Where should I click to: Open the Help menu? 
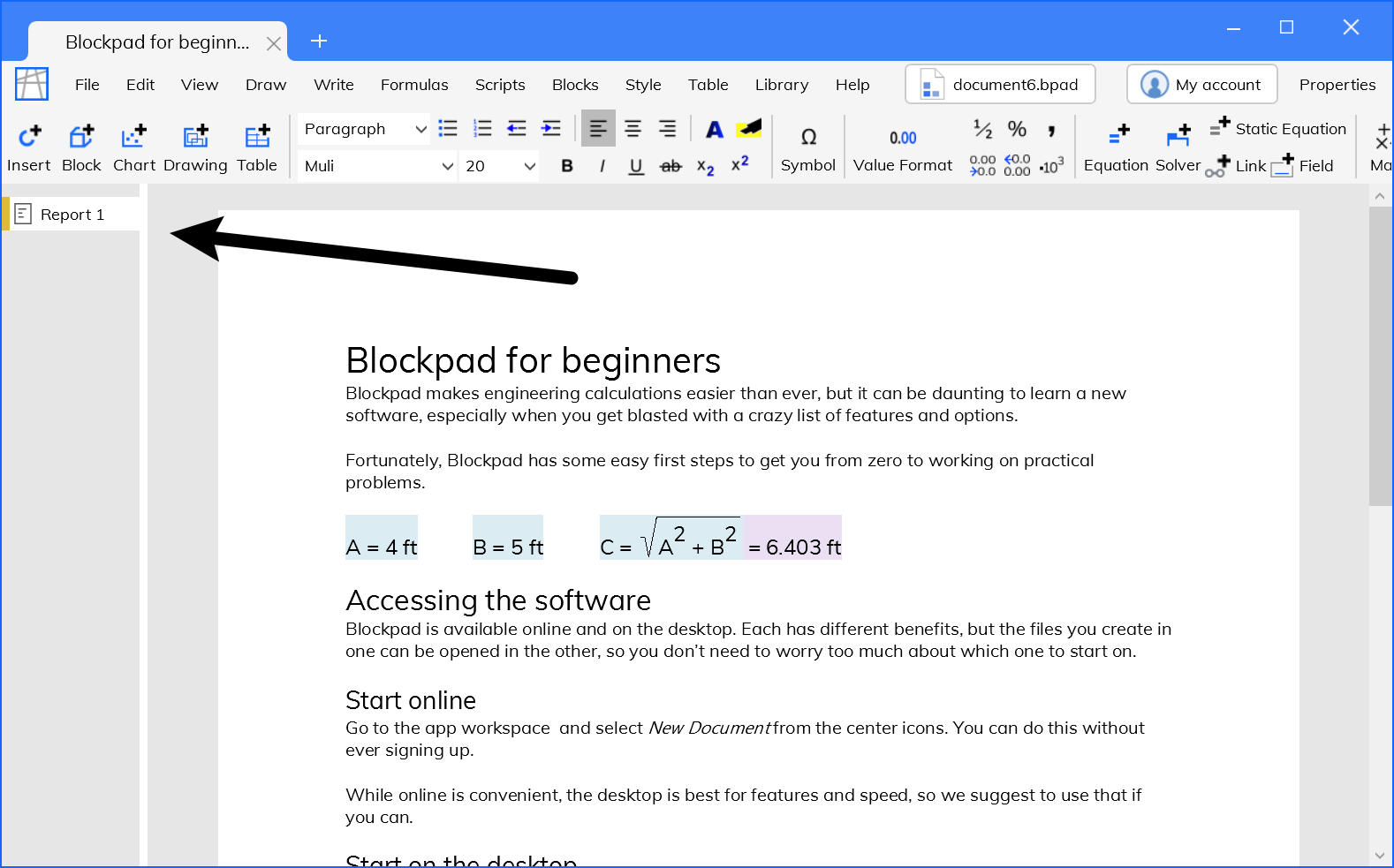pyautogui.click(x=852, y=85)
